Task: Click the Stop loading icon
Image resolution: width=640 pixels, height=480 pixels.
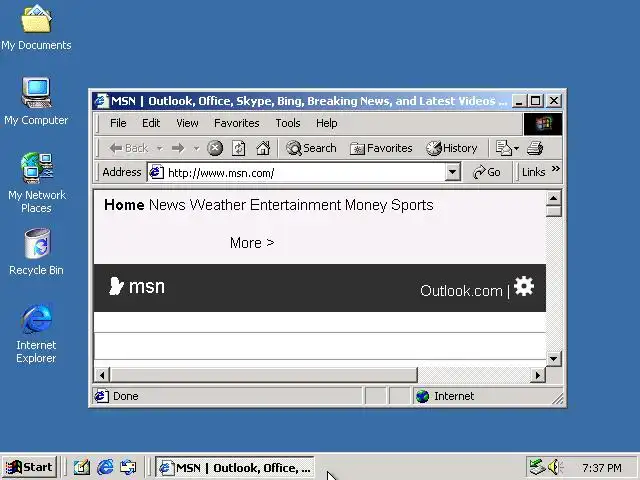Action: click(215, 148)
